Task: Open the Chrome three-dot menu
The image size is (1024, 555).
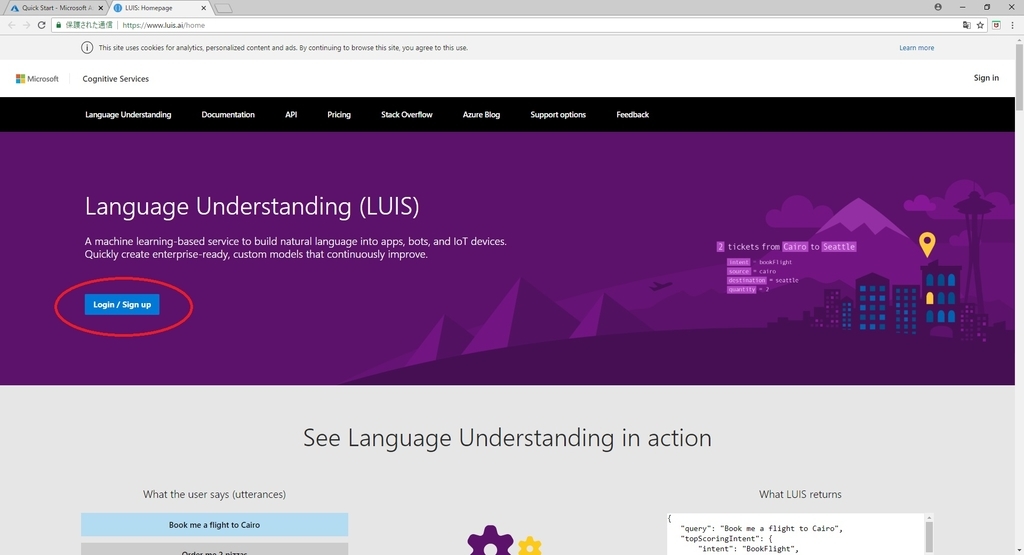Action: [x=1013, y=25]
